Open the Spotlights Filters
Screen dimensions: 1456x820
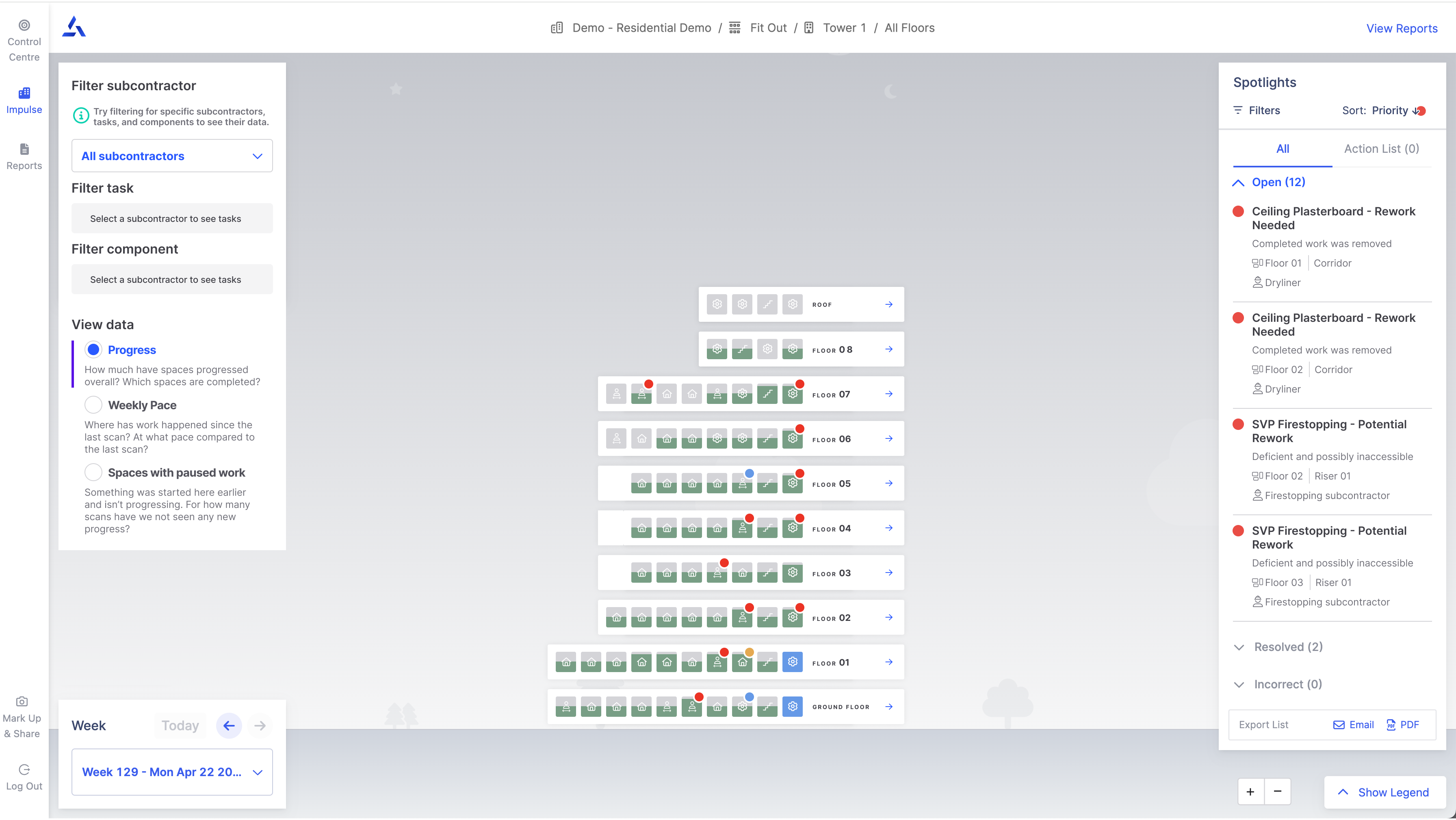coord(1256,110)
